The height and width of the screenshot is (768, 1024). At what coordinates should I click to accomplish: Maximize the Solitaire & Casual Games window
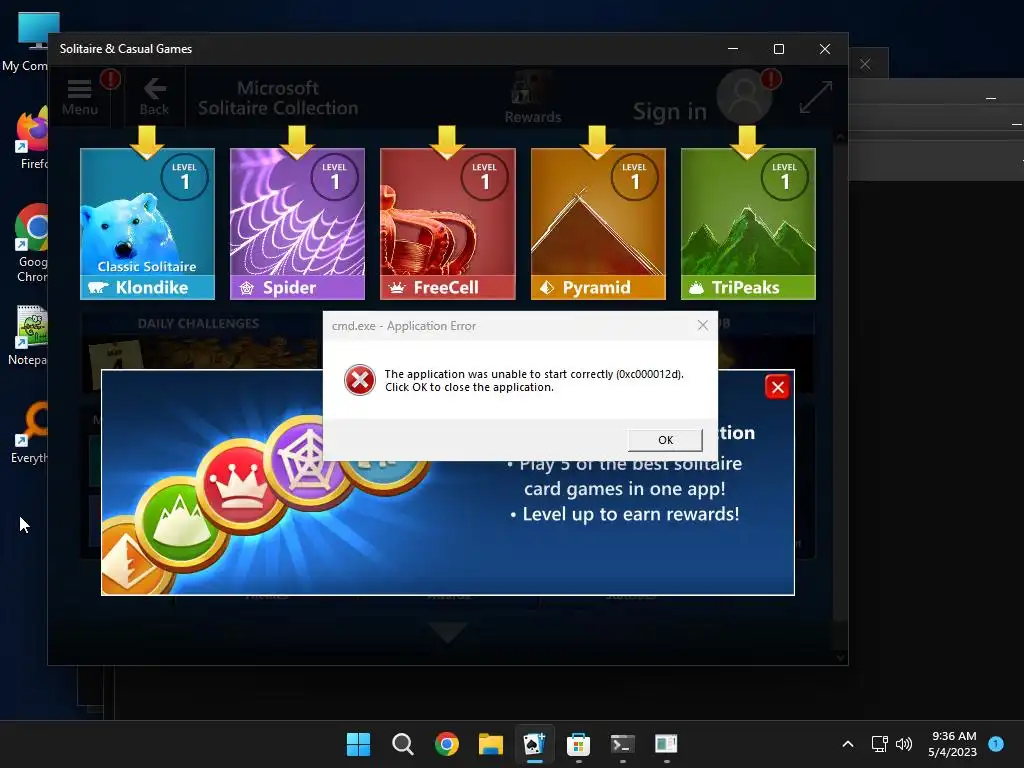pyautogui.click(x=778, y=49)
